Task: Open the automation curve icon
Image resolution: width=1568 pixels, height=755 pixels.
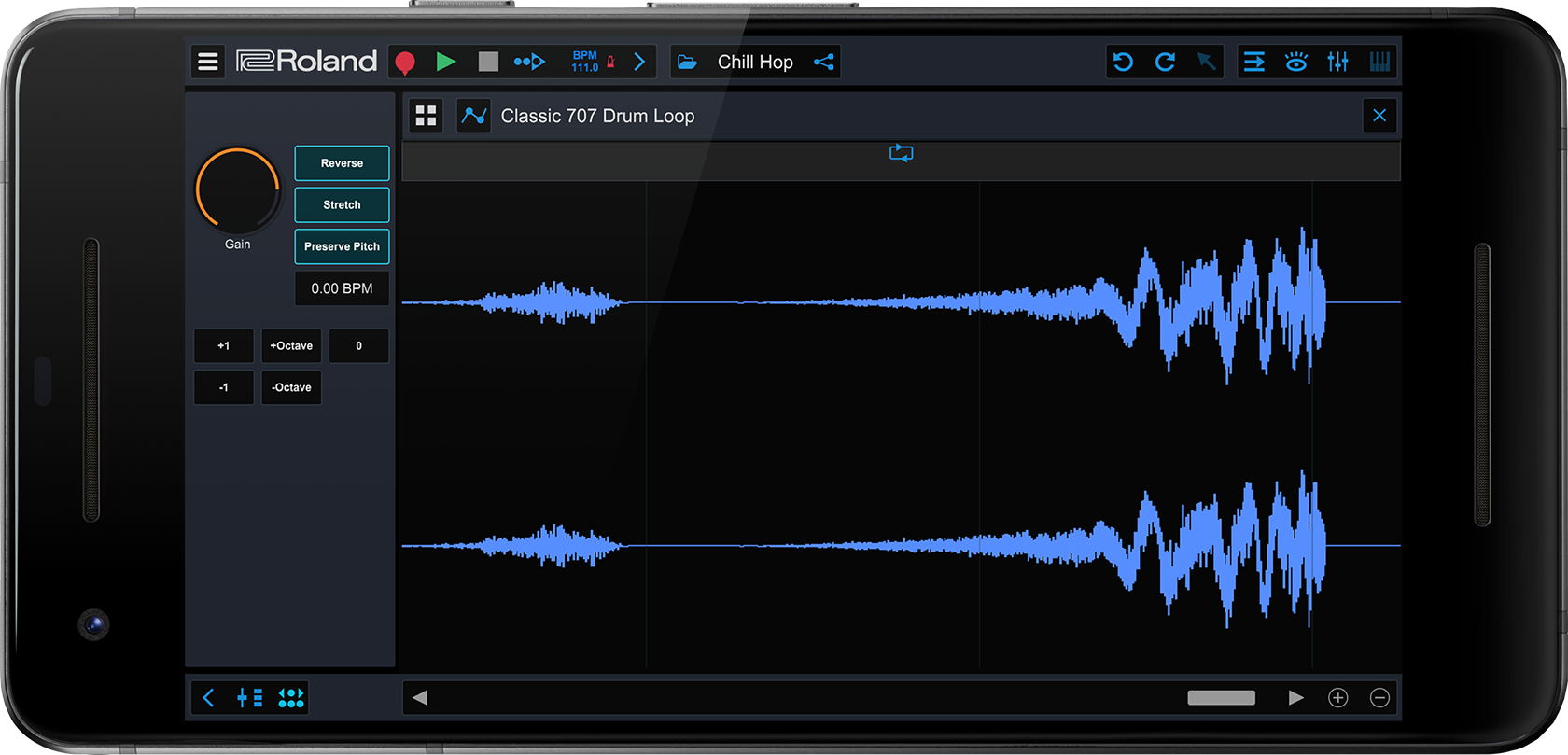Action: 474,116
